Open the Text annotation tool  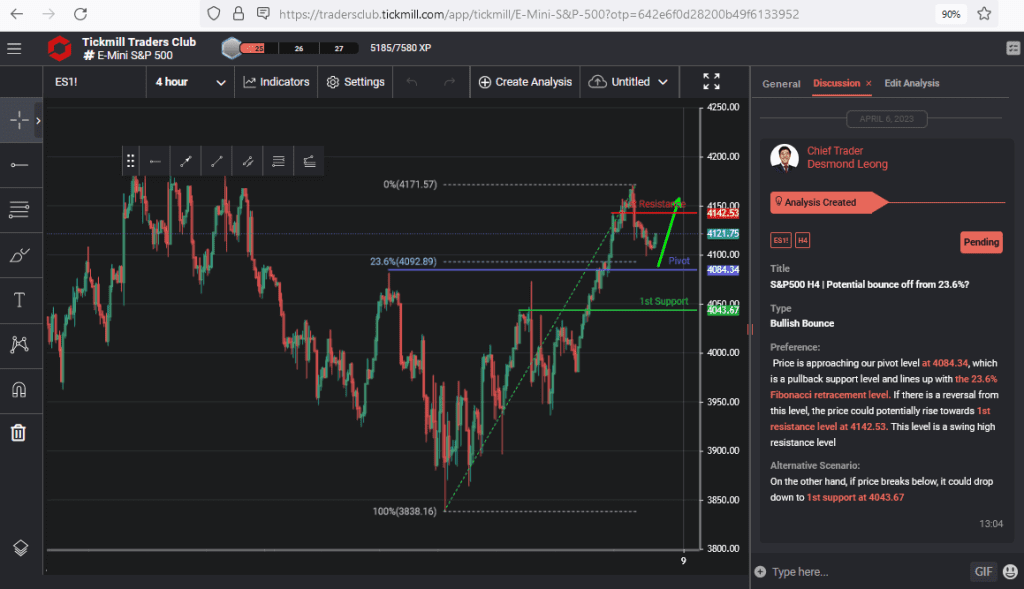click(x=20, y=300)
